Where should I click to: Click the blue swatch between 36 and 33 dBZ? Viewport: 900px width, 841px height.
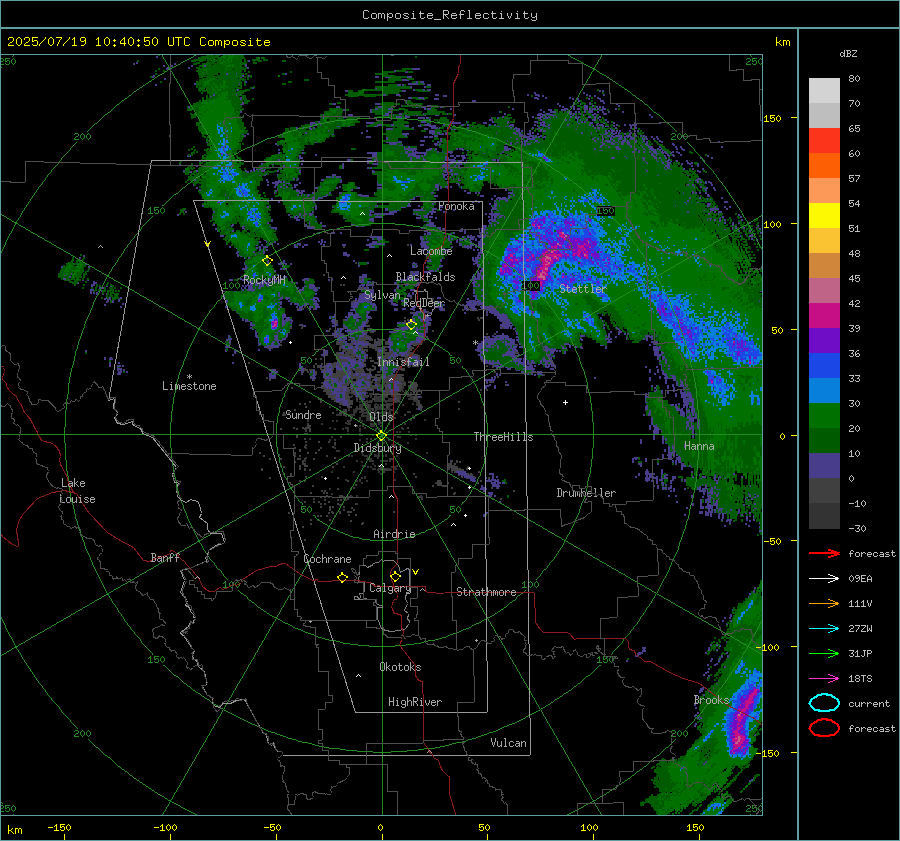824,366
